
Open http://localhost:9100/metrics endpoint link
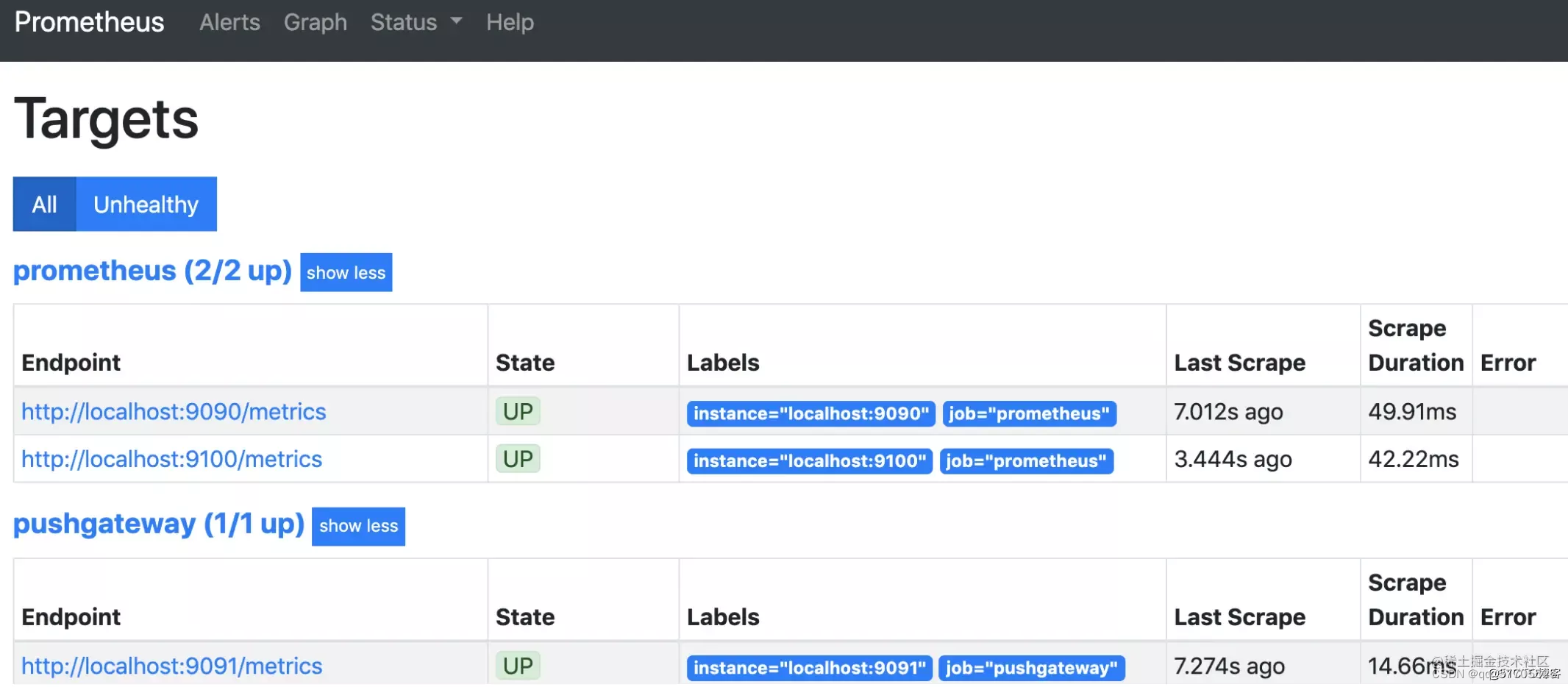pos(171,459)
